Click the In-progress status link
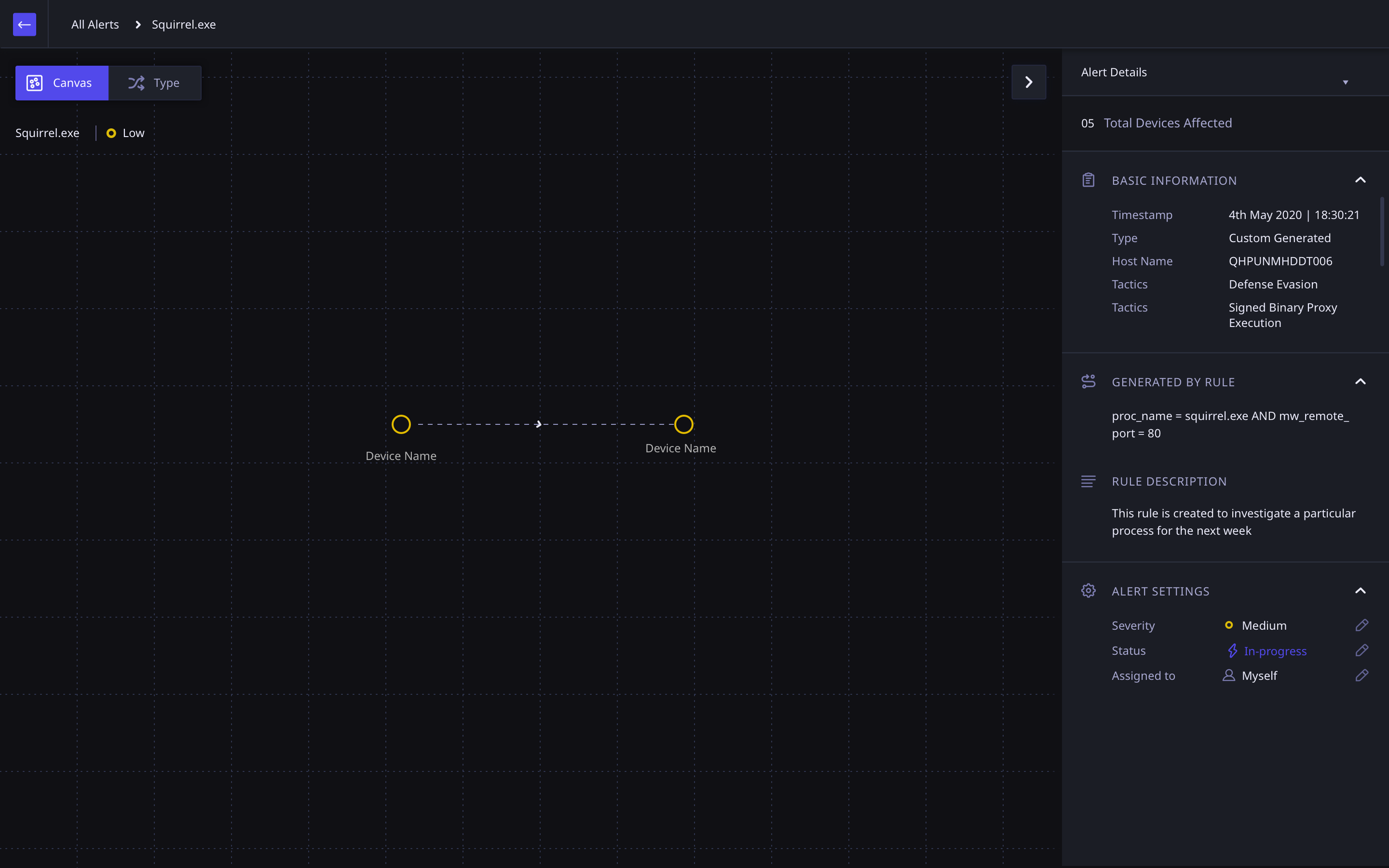The image size is (1389, 868). coord(1275,651)
